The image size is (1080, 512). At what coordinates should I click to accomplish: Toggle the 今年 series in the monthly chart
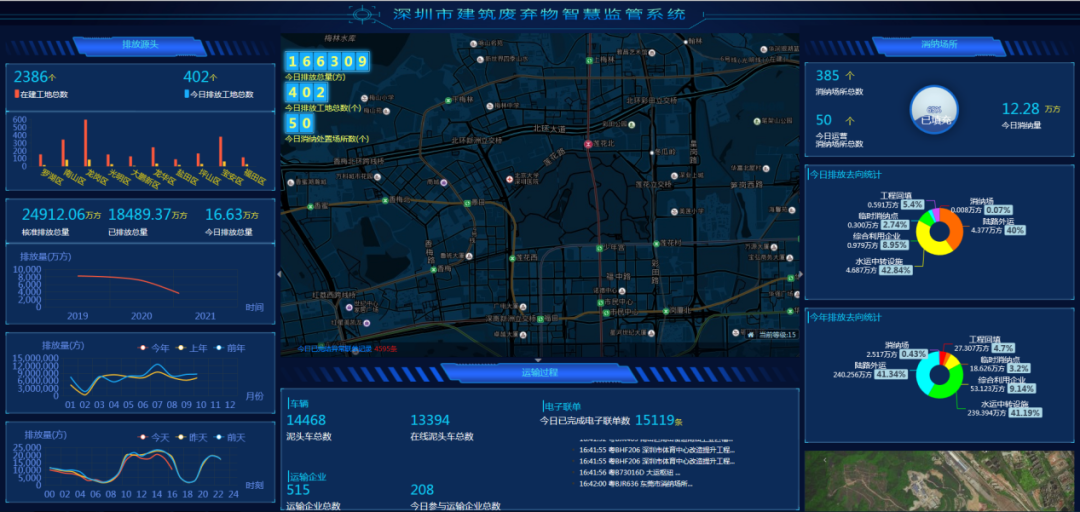[x=154, y=348]
